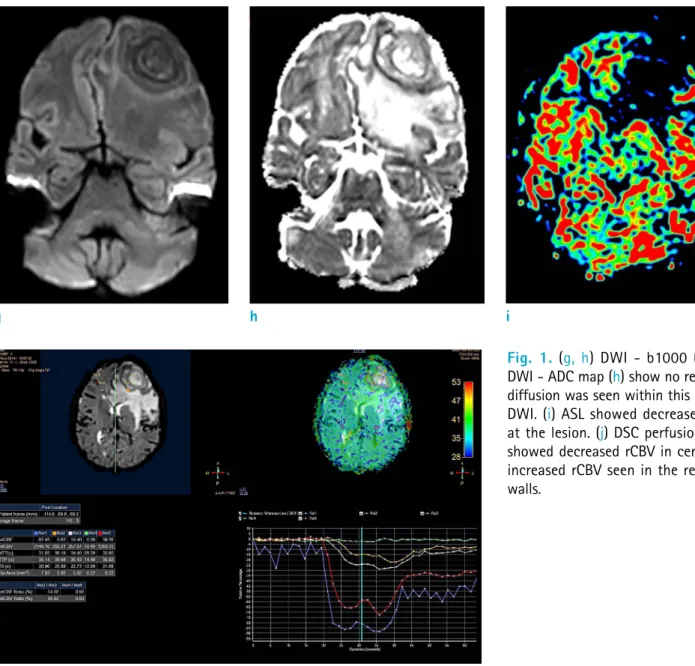Click the 'Roi2 / Roi3' ratio column header
This screenshot has width=695, height=666.
click(47, 585)
